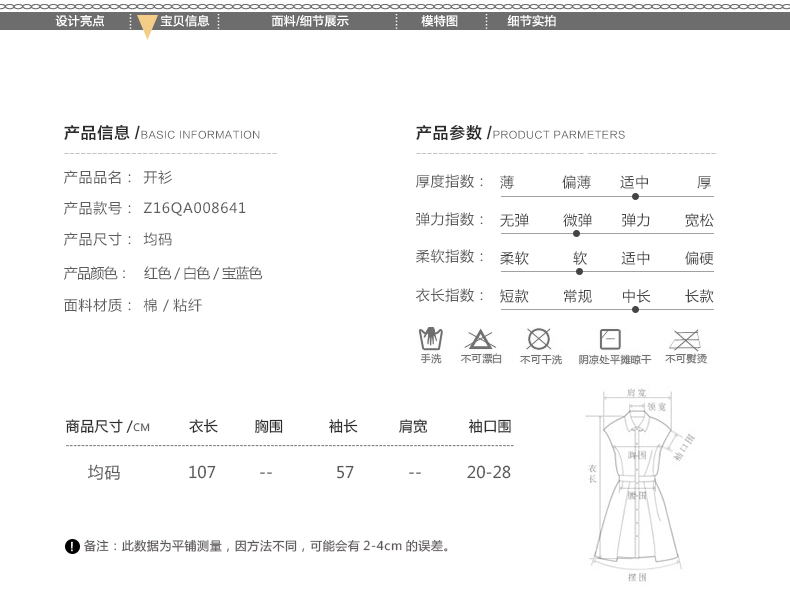Click the 衣长指数 slider dot
This screenshot has width=790, height=598.
pos(635,309)
